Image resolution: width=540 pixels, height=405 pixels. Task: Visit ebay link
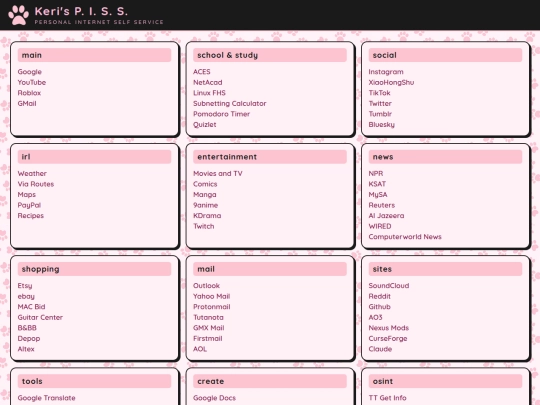point(26,297)
